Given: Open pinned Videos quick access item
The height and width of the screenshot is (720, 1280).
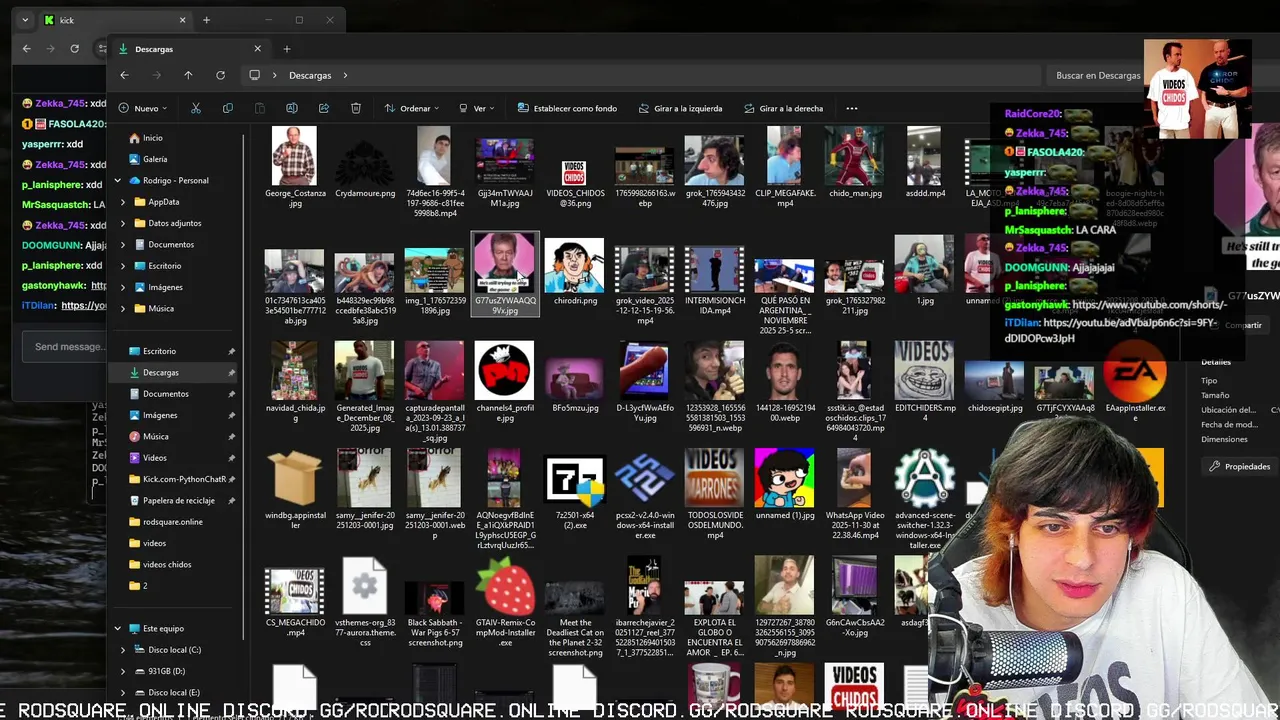Looking at the screenshot, I should [154, 458].
